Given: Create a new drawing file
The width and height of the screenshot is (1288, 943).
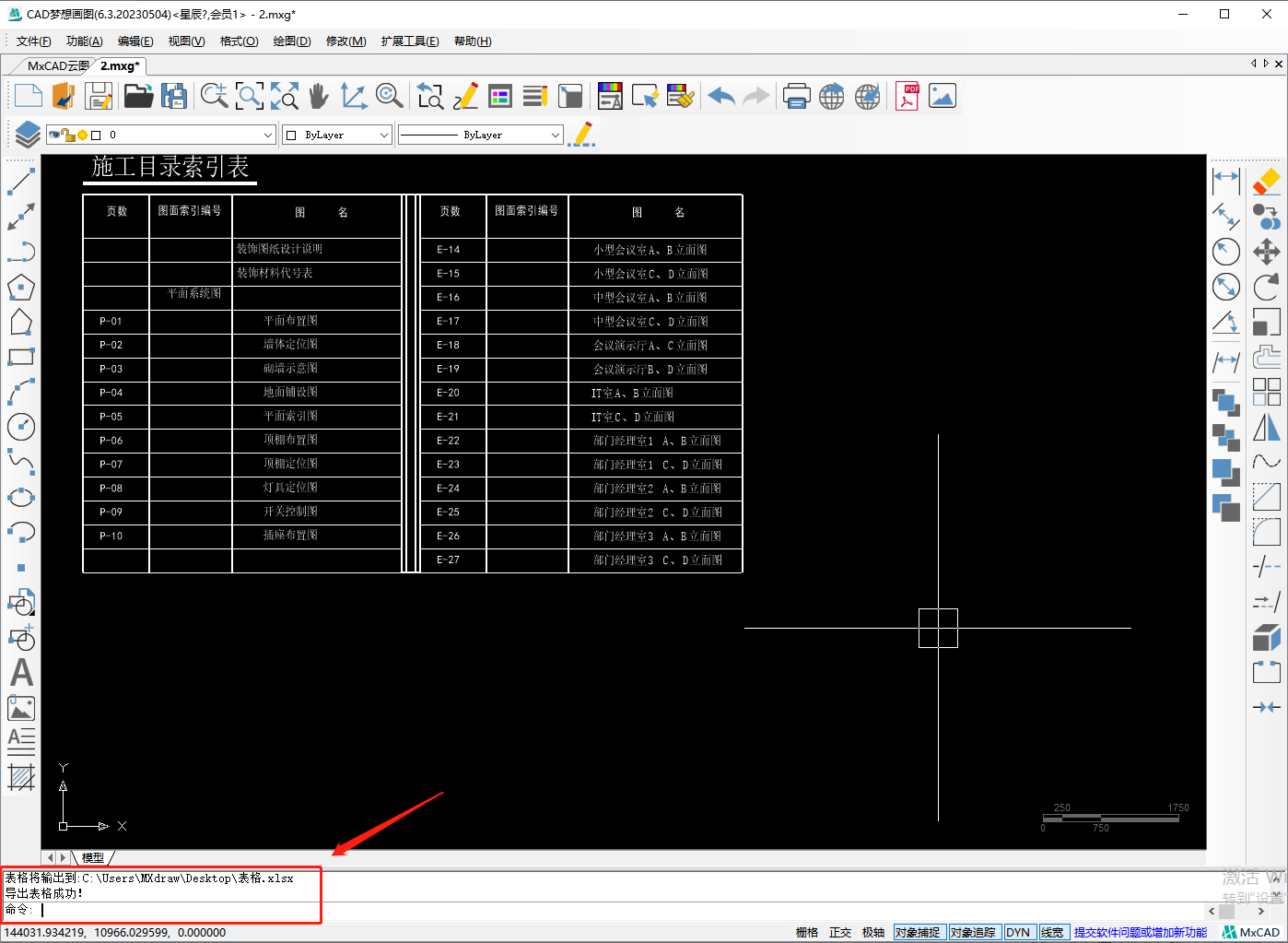Looking at the screenshot, I should pos(29,96).
